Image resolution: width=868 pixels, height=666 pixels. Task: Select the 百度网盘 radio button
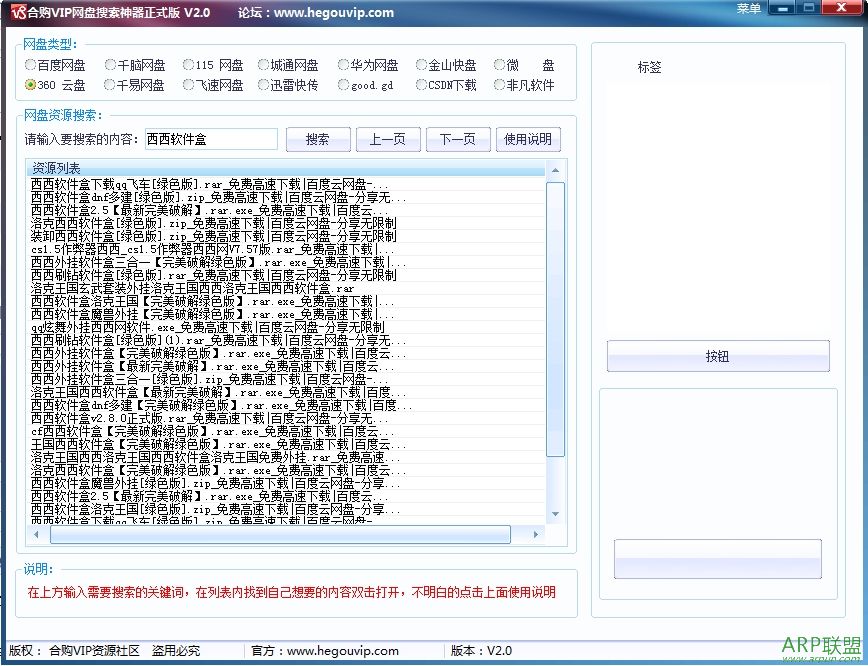pyautogui.click(x=32, y=65)
